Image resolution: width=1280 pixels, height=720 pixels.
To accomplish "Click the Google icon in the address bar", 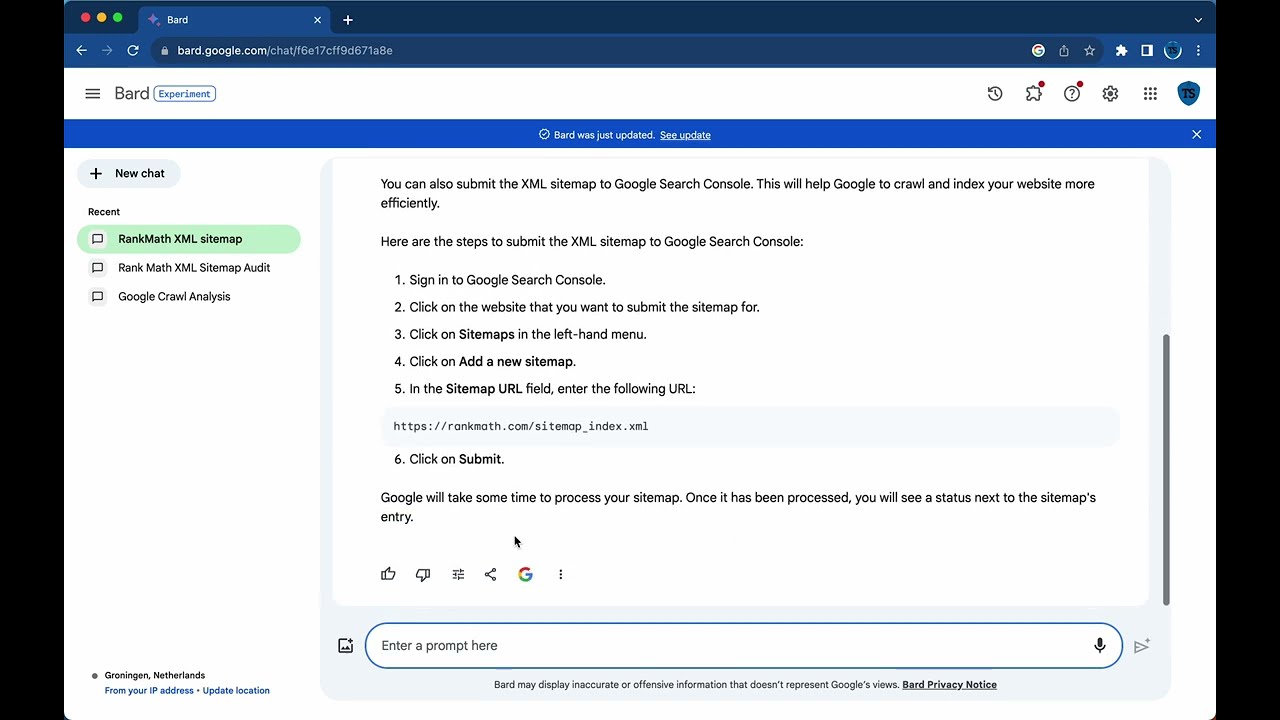I will [1038, 50].
